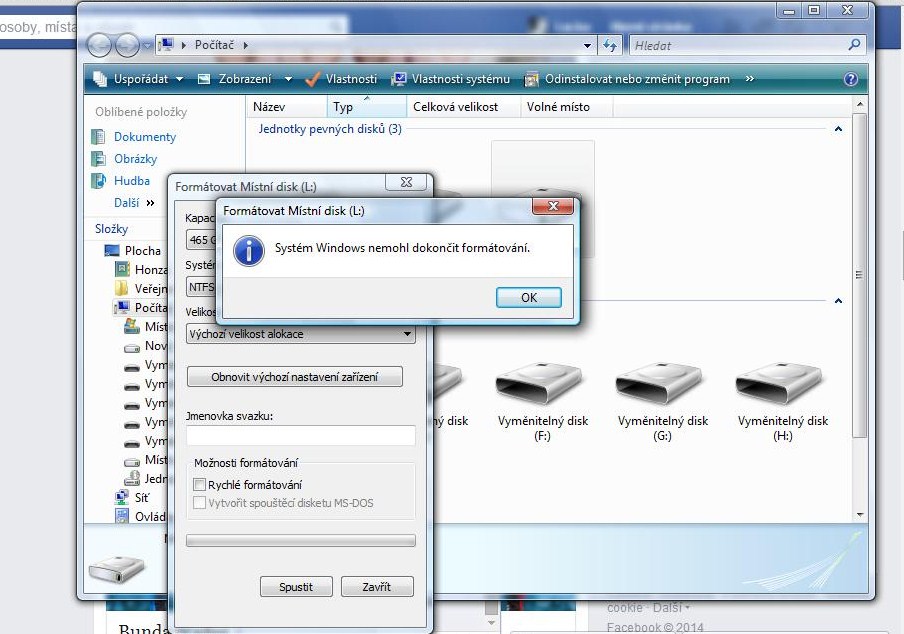Click Odinstalovat nebo změnit program
904x634 pixels.
click(627, 79)
